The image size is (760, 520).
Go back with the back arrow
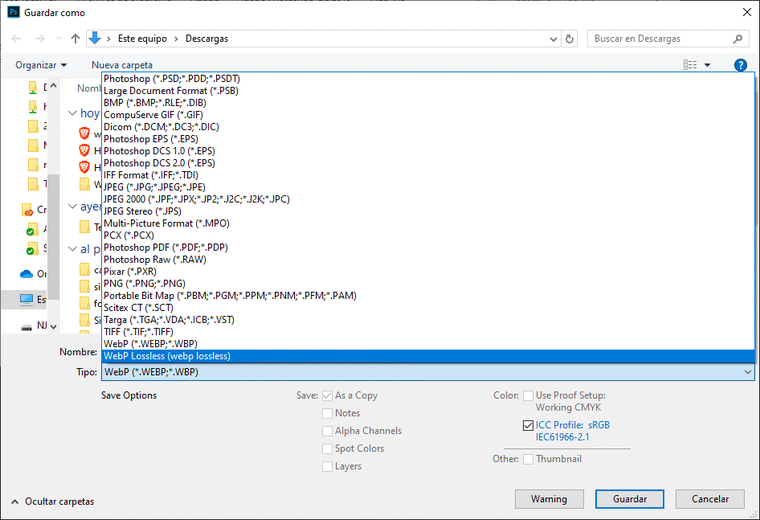click(16, 39)
